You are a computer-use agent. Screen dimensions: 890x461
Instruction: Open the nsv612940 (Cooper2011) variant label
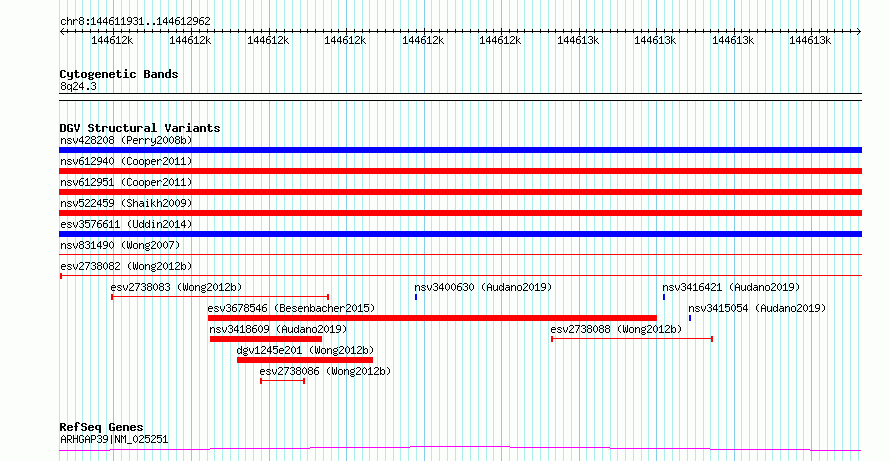click(126, 161)
